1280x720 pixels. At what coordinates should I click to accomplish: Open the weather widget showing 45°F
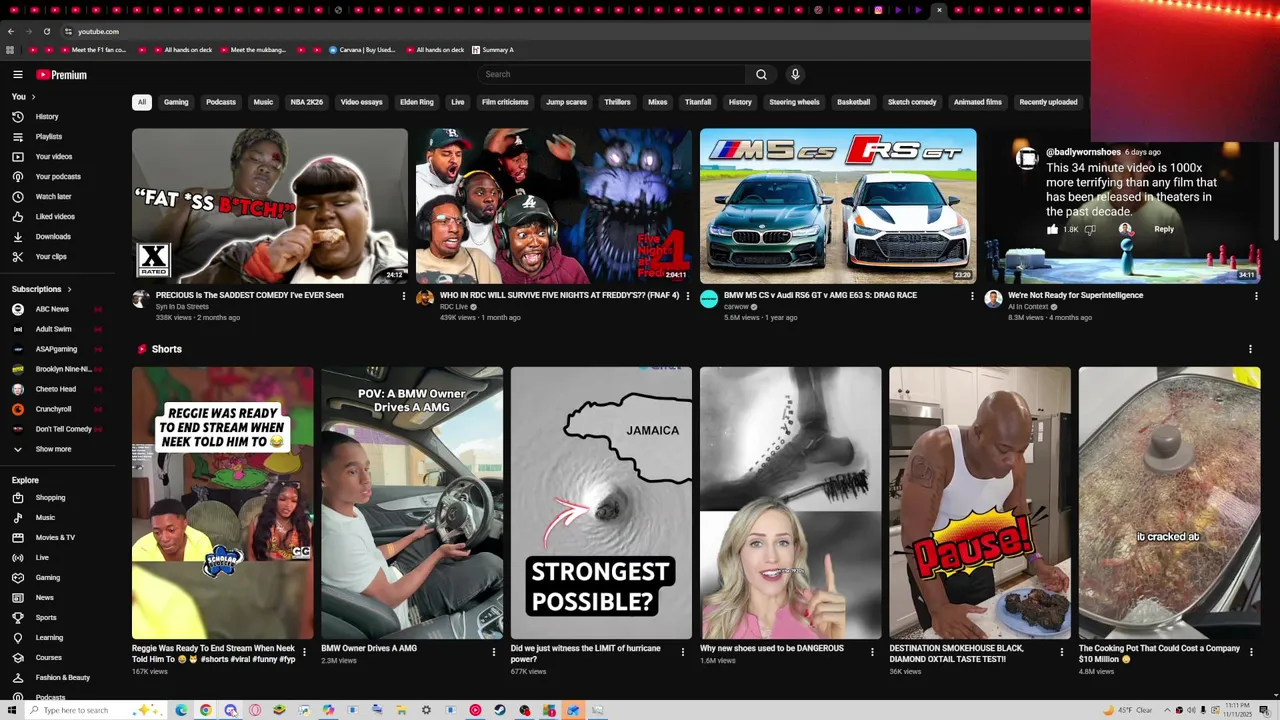1128,710
